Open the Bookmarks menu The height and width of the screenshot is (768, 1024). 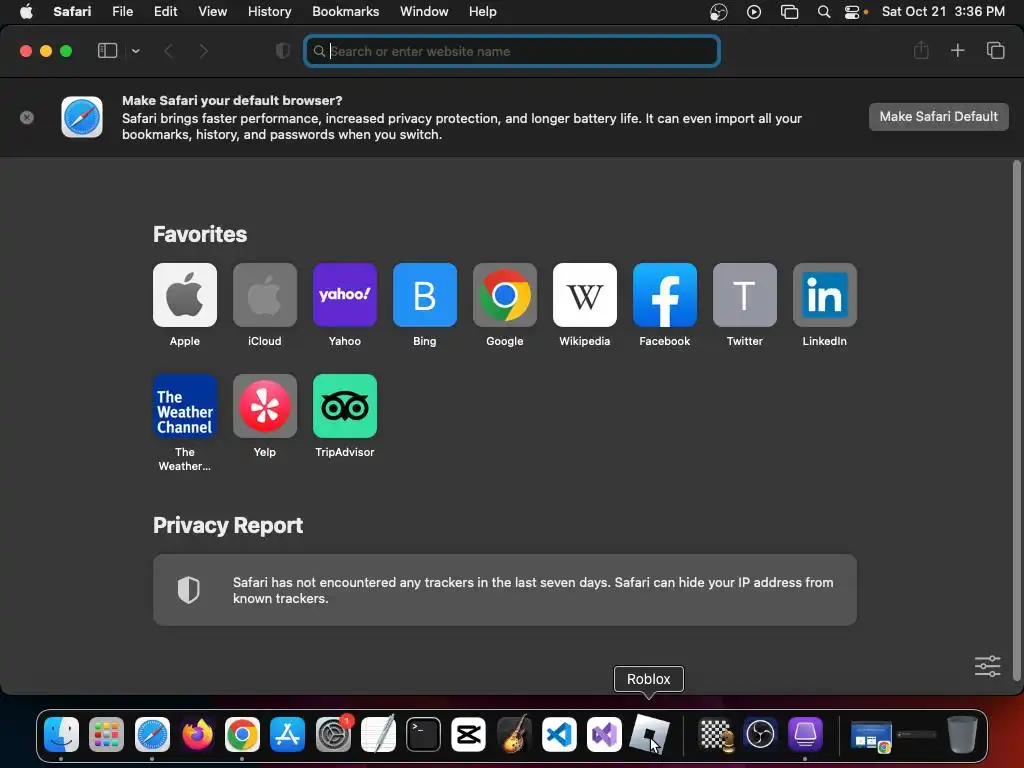(x=345, y=12)
